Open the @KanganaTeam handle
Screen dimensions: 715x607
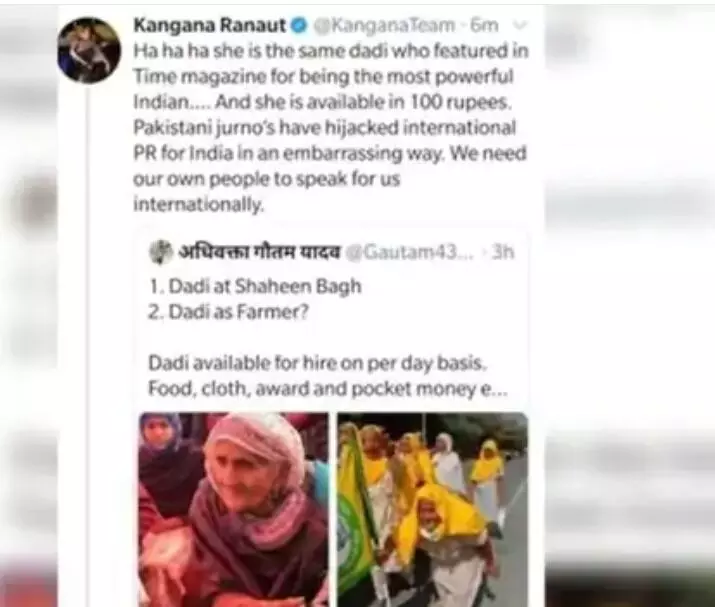click(385, 26)
